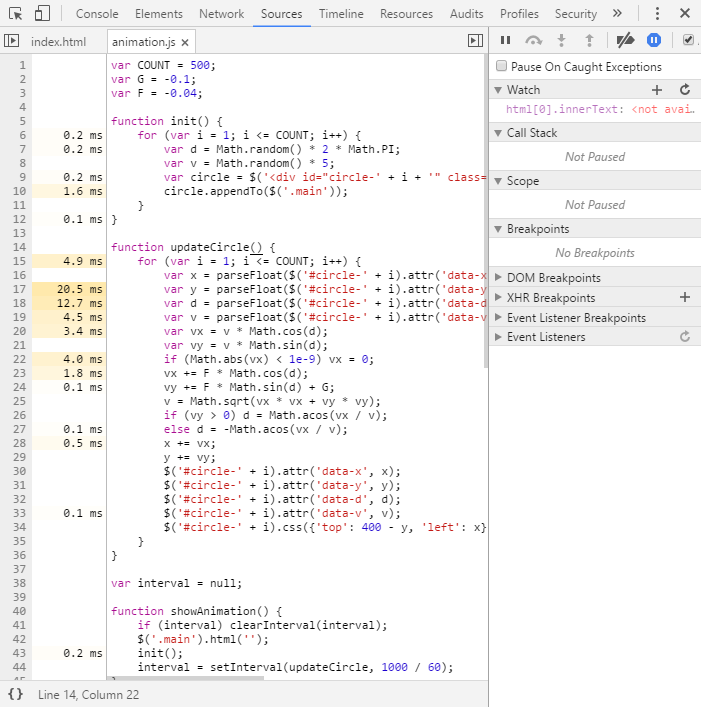Screen dimensions: 701x707
Task: Click the inspect element picker icon
Action: click(x=14, y=14)
